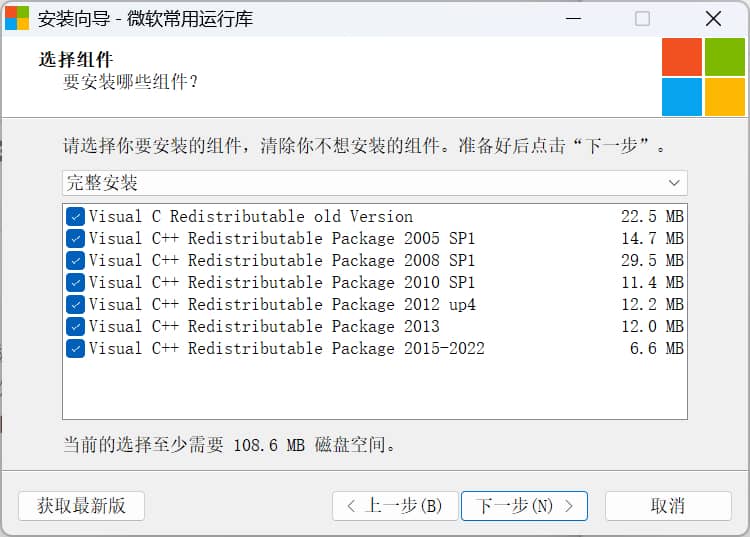Go back with 上一步(B) button

click(394, 506)
